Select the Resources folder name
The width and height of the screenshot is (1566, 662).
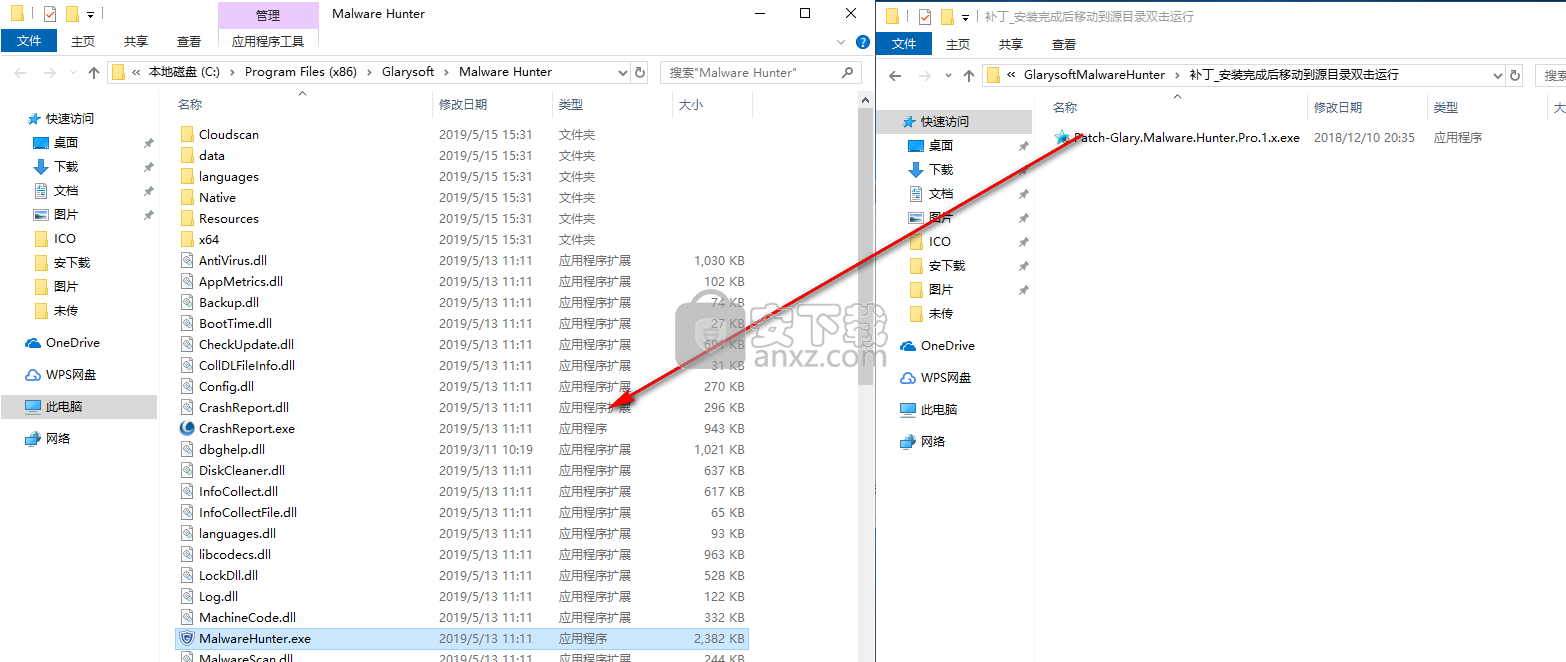pos(228,218)
